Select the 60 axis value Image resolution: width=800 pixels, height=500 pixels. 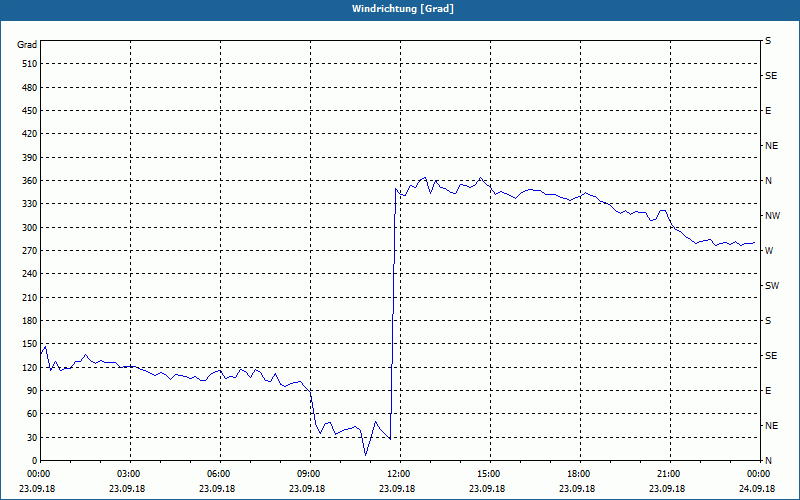pyautogui.click(x=32, y=414)
